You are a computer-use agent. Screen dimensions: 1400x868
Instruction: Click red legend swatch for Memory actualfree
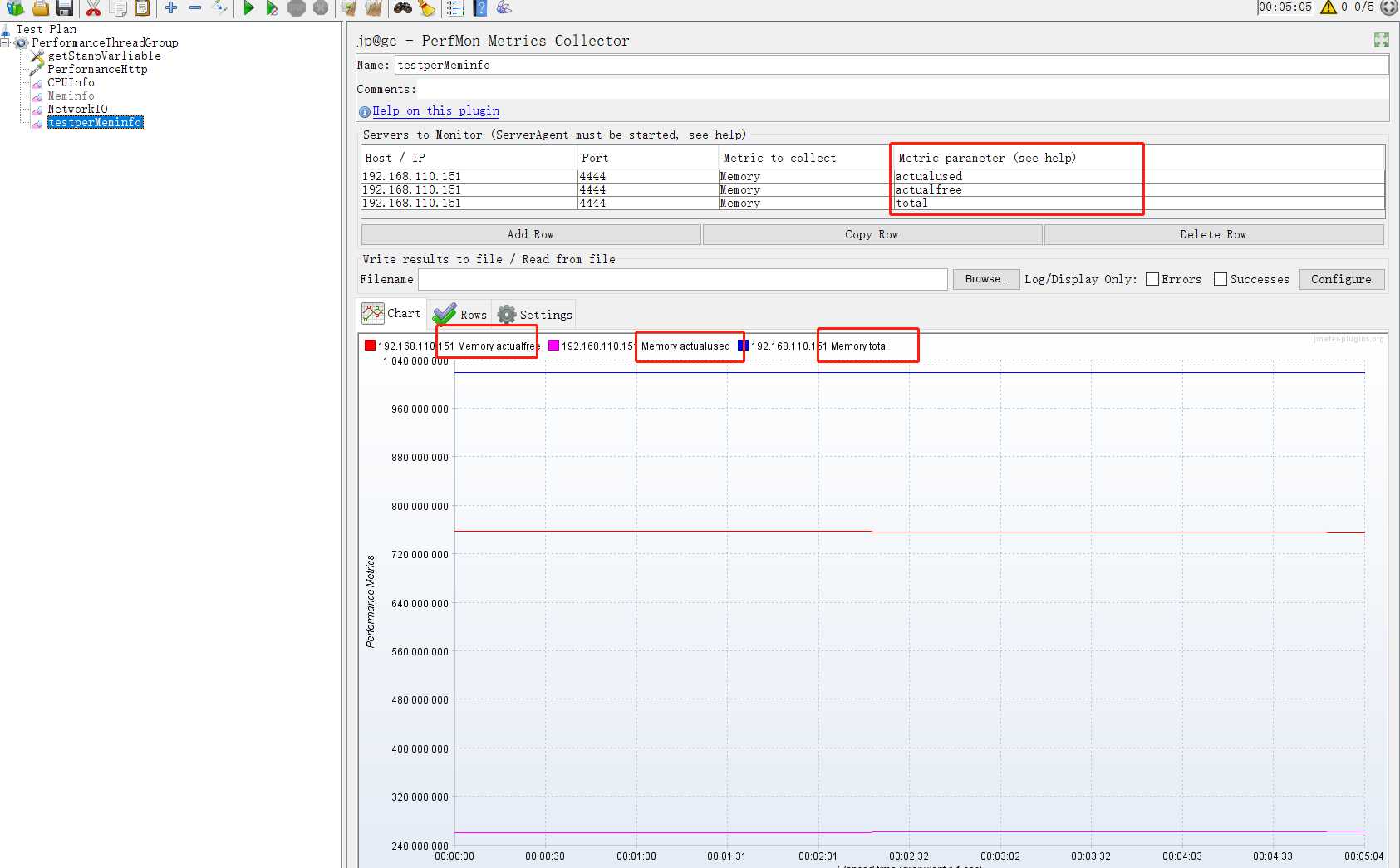coord(370,346)
